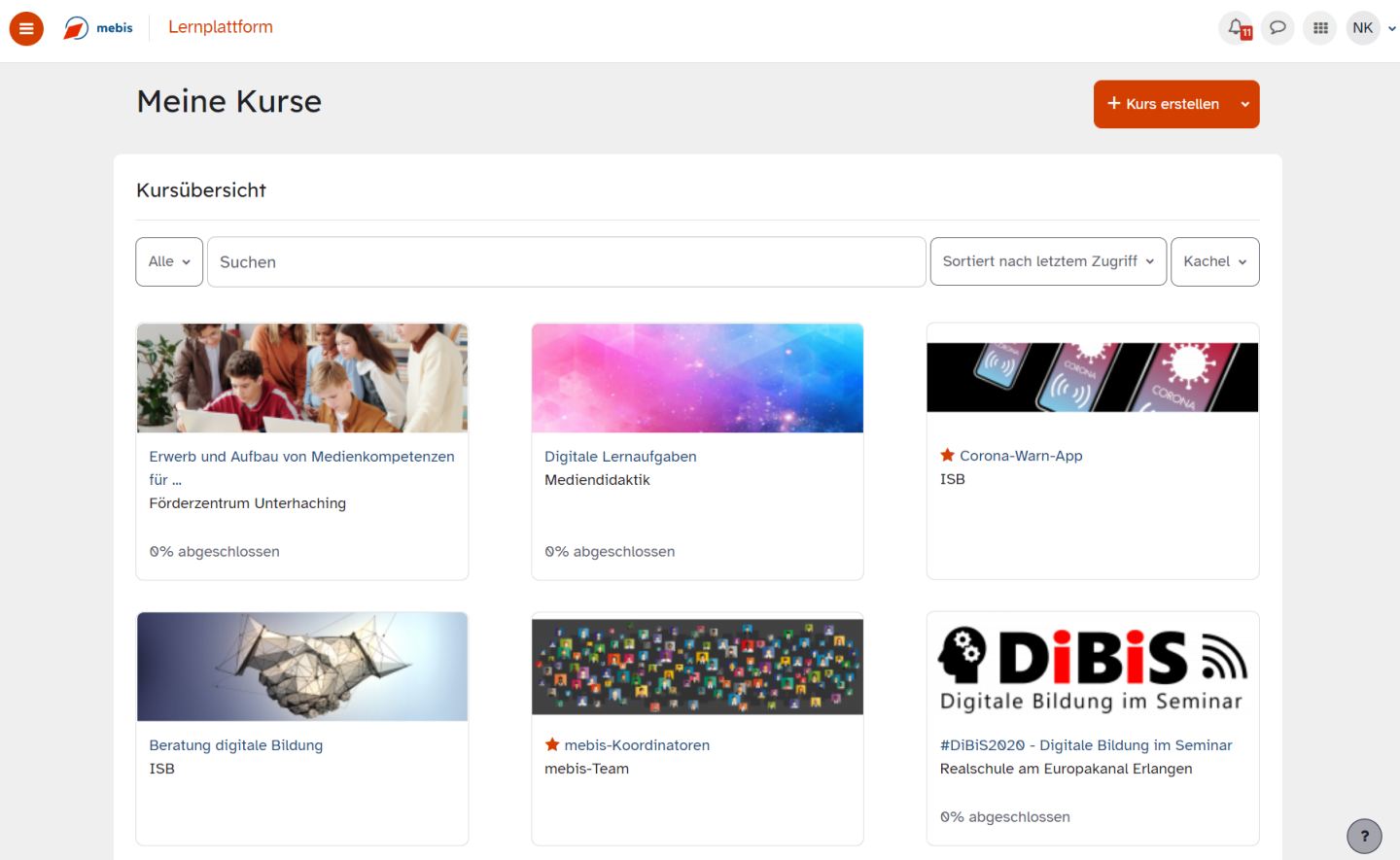Click the Kurs erstellen button
Viewport: 1400px width, 860px height.
(x=1163, y=104)
